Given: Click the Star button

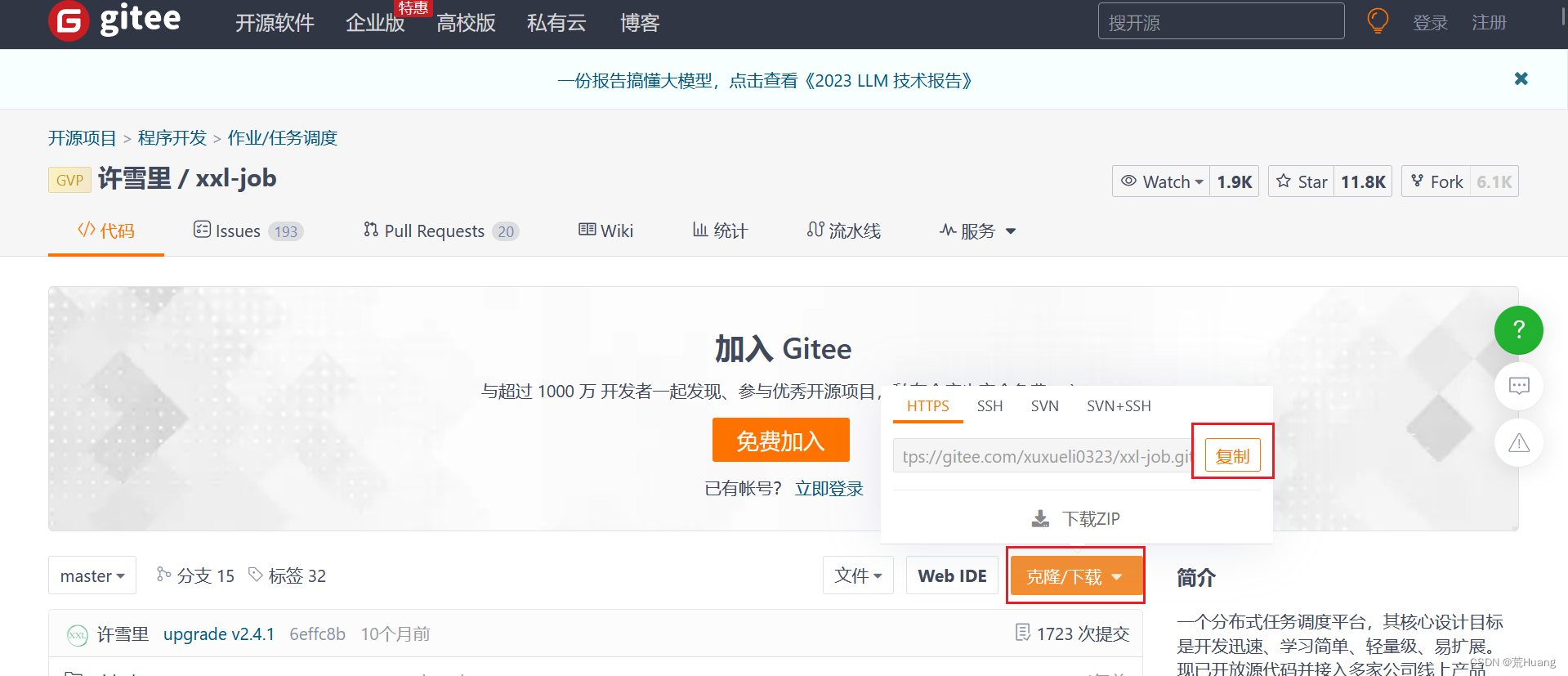Looking at the screenshot, I should (x=1302, y=181).
